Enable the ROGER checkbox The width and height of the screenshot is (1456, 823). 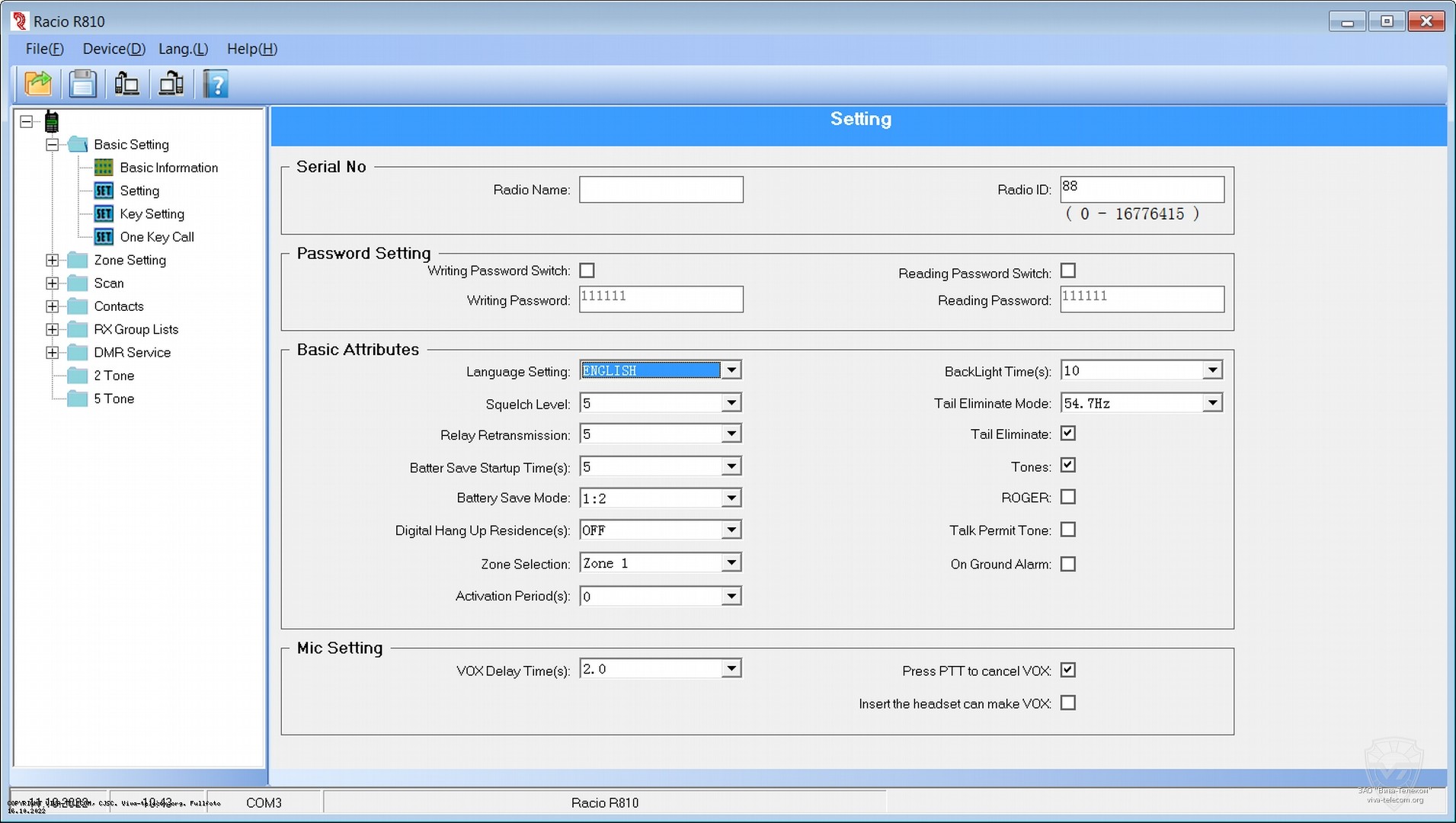1068,497
